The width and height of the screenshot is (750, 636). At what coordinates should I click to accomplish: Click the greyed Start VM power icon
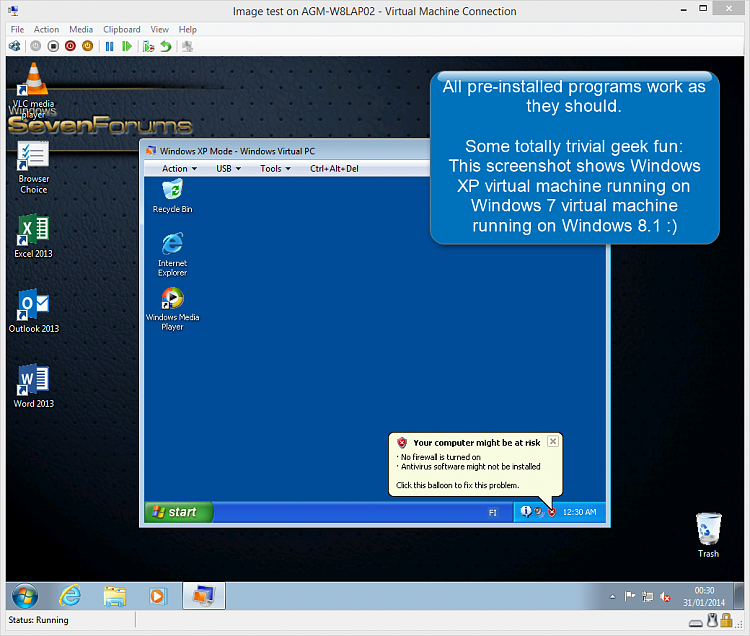pyautogui.click(x=35, y=46)
